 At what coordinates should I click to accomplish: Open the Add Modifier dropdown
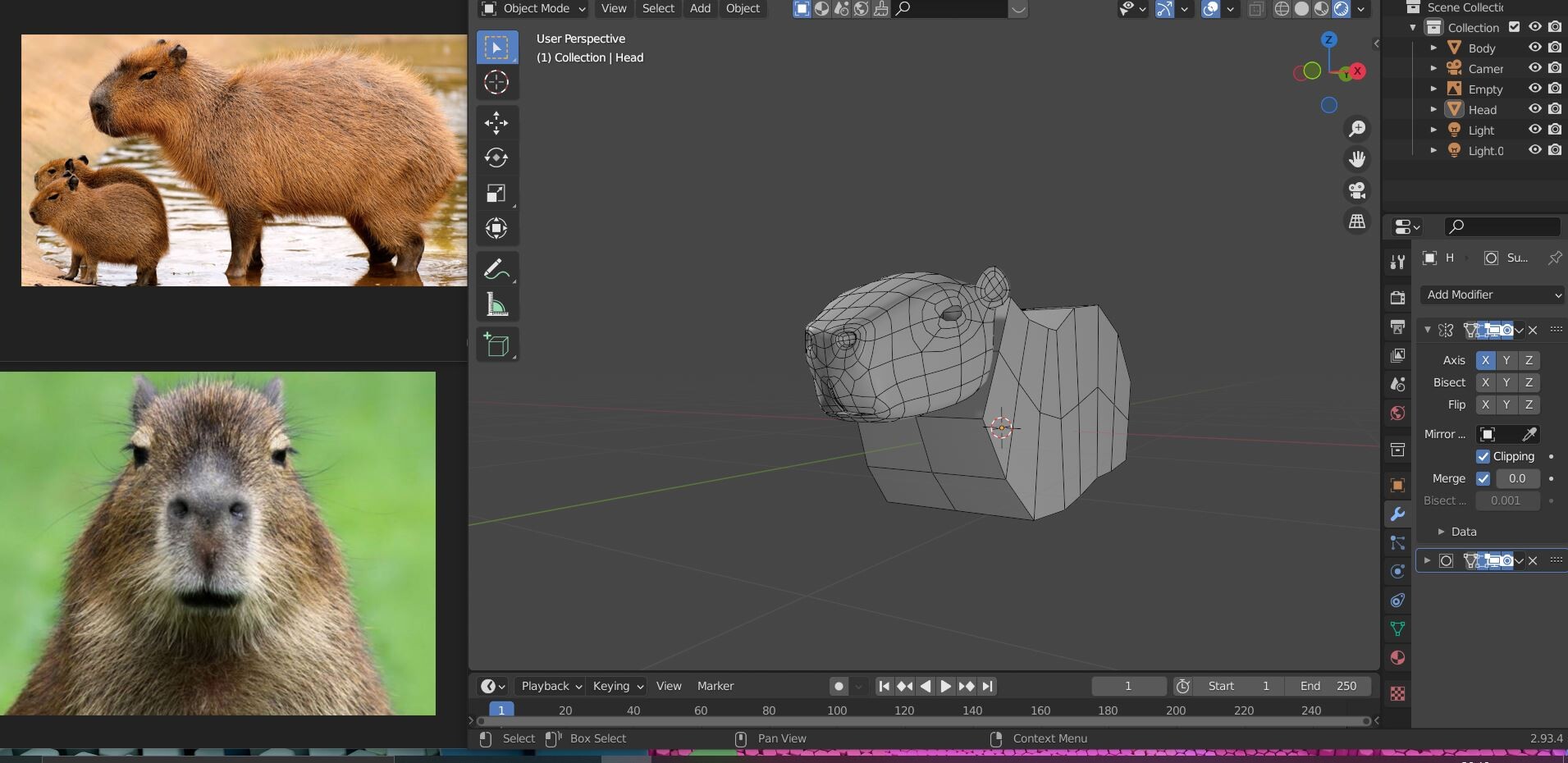coord(1491,295)
